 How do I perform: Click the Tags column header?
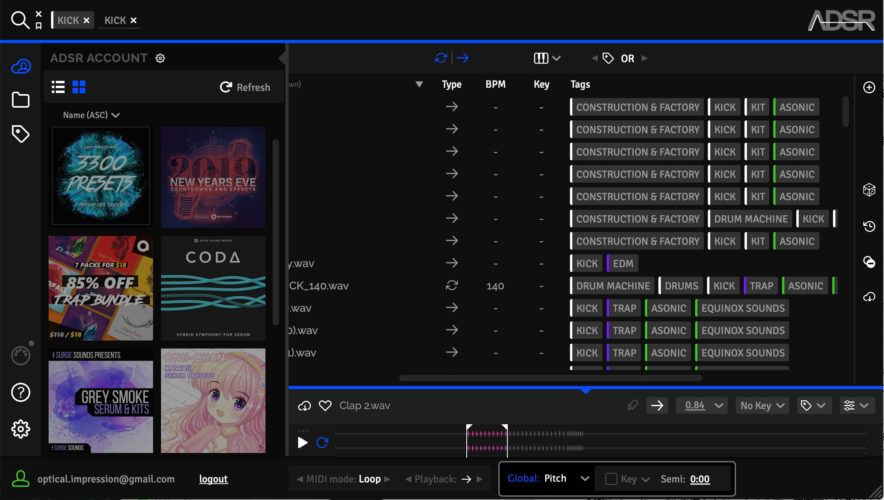[580, 85]
